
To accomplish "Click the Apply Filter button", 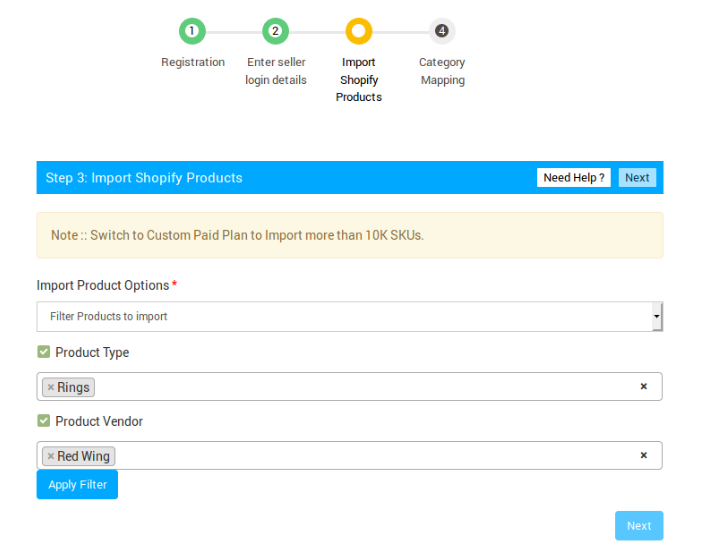I will click(77, 484).
